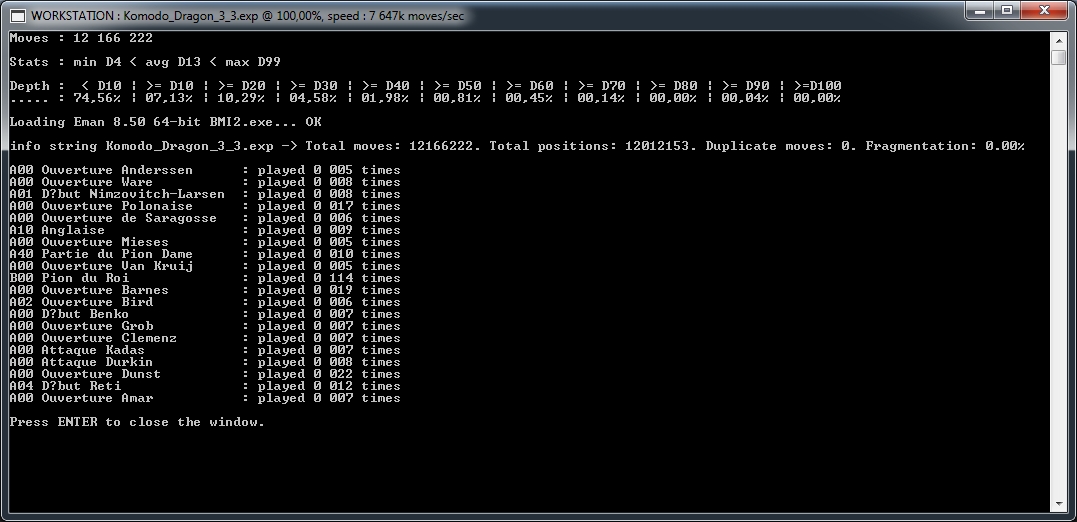
Task: Click the 'A00 Ouverture Polonaise' row
Action: click(205, 206)
